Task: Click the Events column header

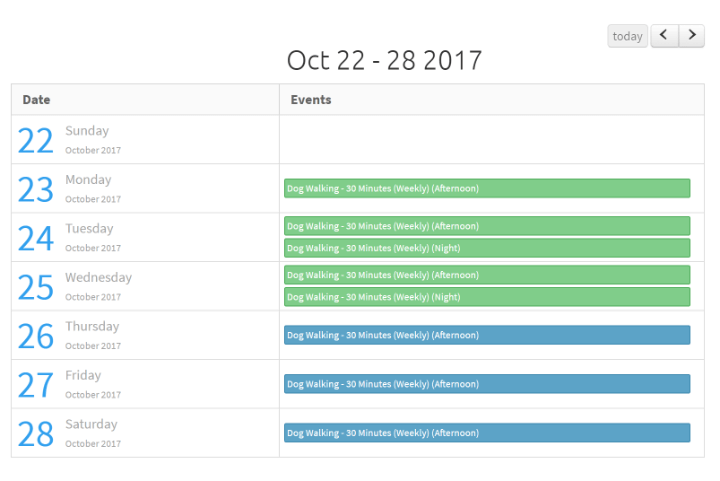Action: 311,100
